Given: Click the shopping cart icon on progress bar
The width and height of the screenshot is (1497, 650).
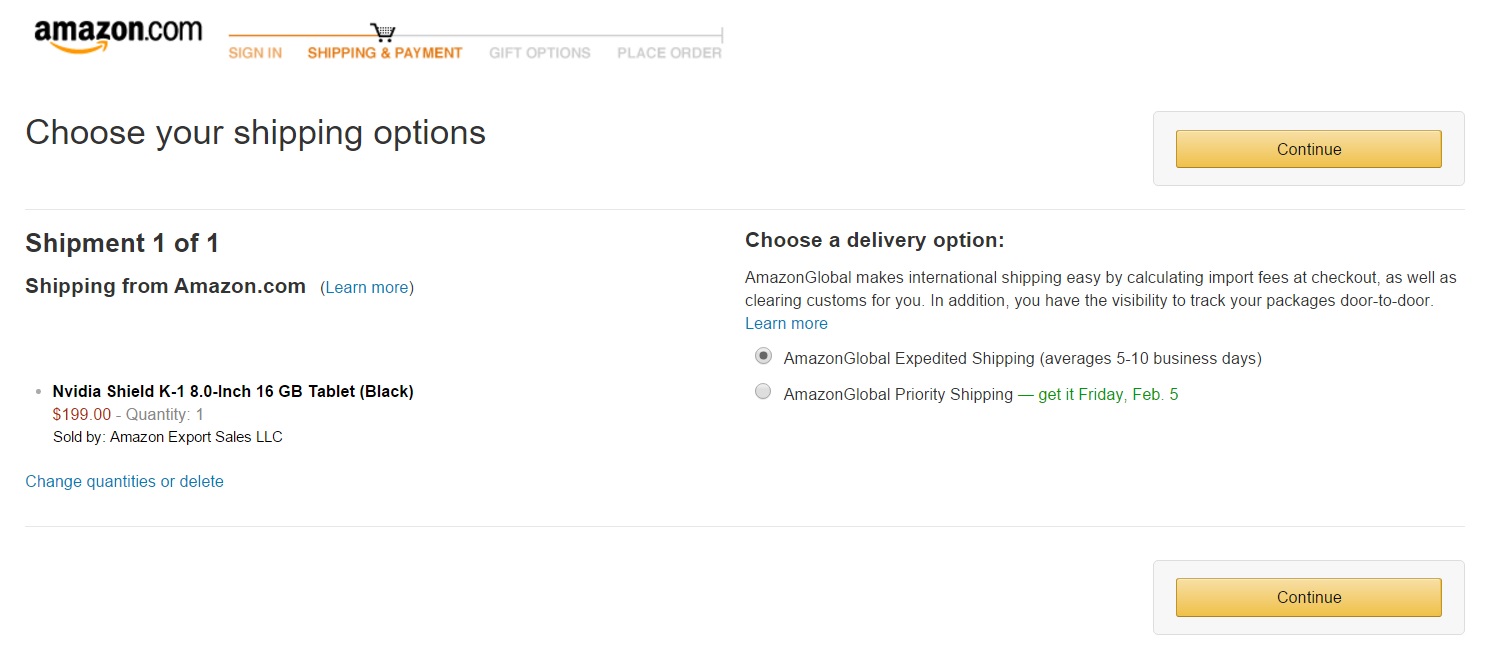Looking at the screenshot, I should [382, 33].
